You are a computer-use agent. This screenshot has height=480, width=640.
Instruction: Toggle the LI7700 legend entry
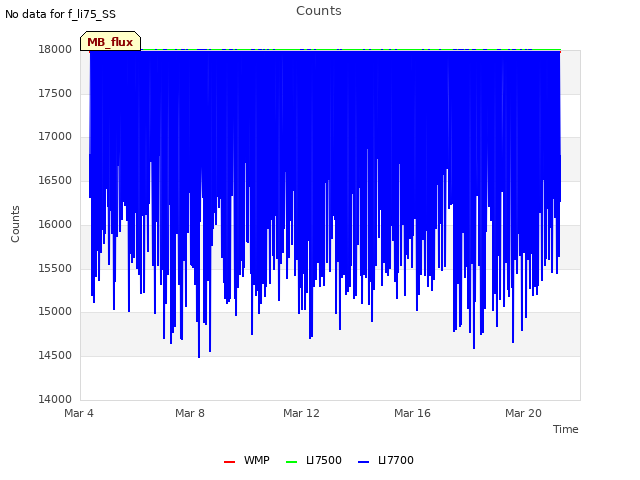[386, 460]
